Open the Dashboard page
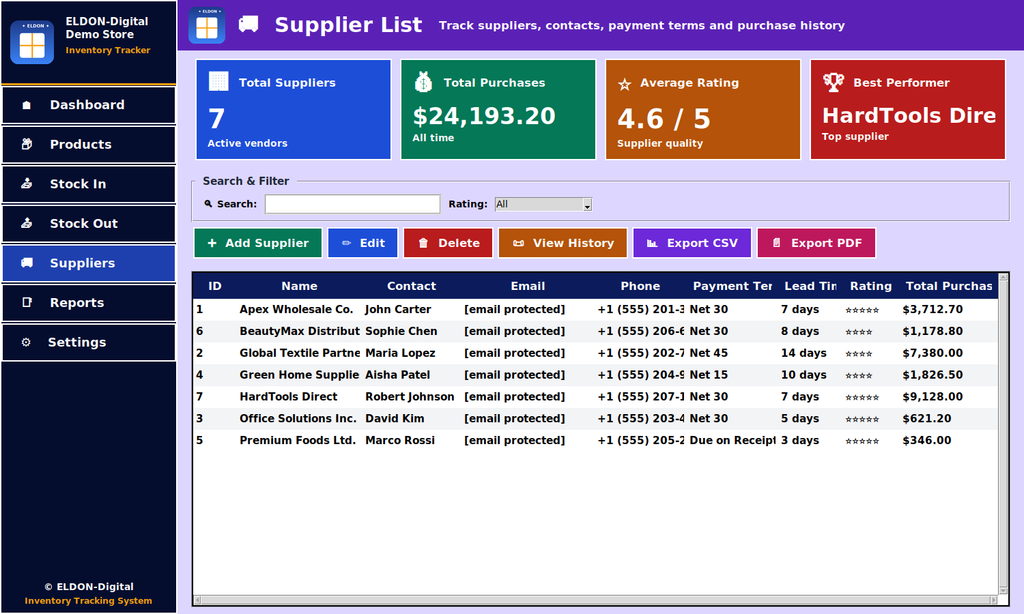The height and width of the screenshot is (614, 1024). tap(89, 105)
